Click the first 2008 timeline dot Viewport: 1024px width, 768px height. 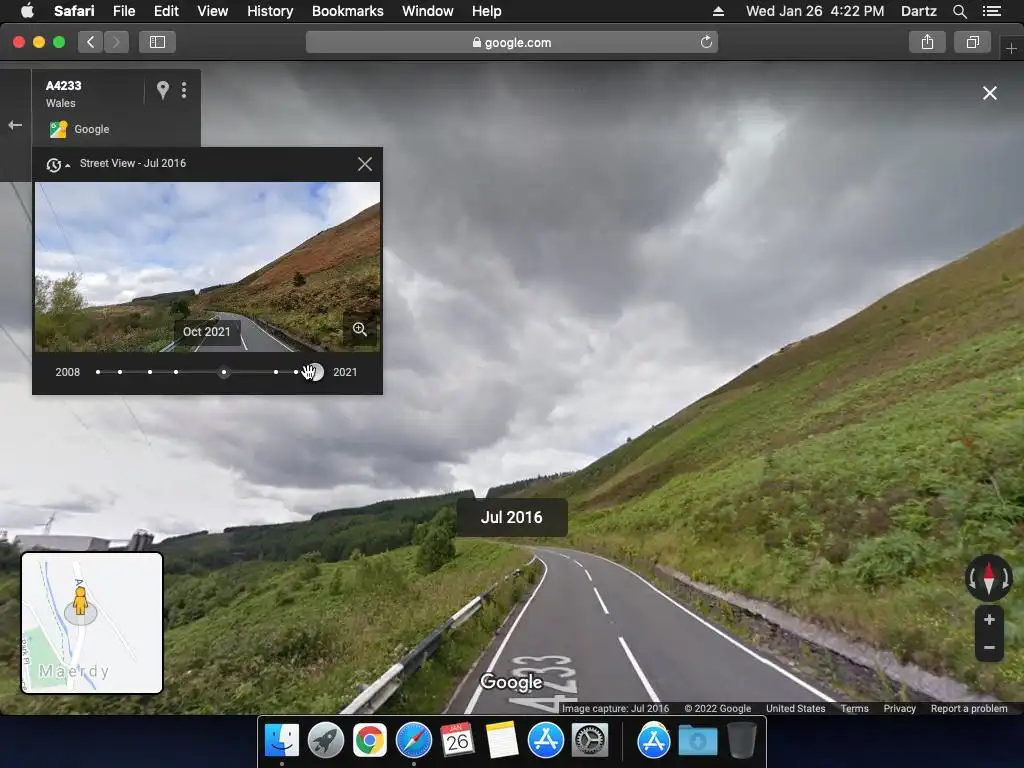click(98, 372)
